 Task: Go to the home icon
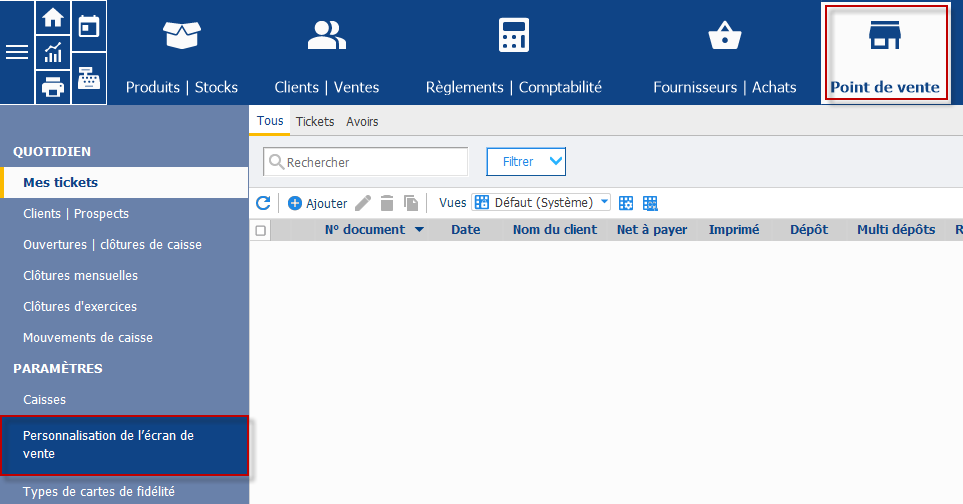53,18
